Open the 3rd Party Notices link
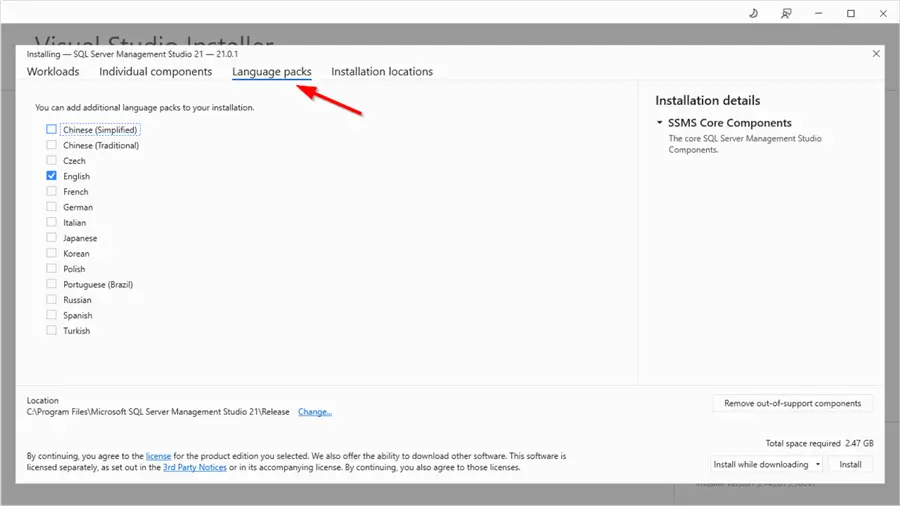The image size is (900, 506). pos(195,468)
